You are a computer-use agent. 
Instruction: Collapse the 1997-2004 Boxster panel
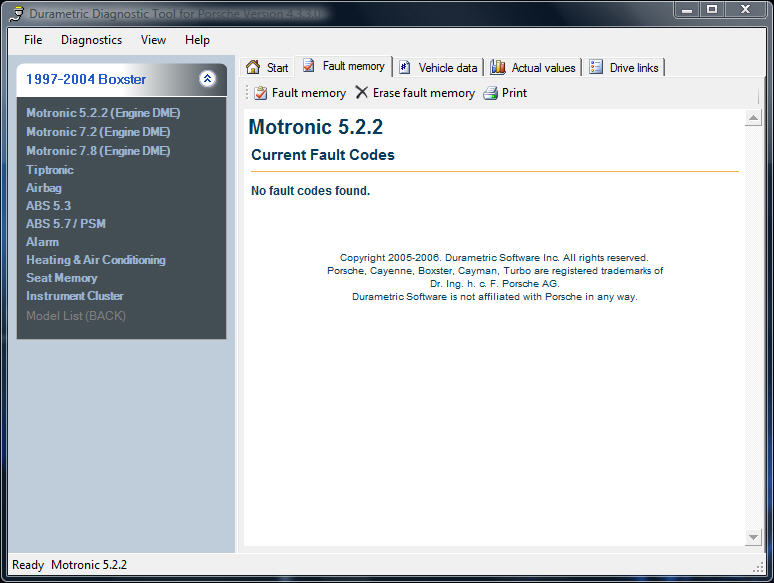pyautogui.click(x=207, y=78)
